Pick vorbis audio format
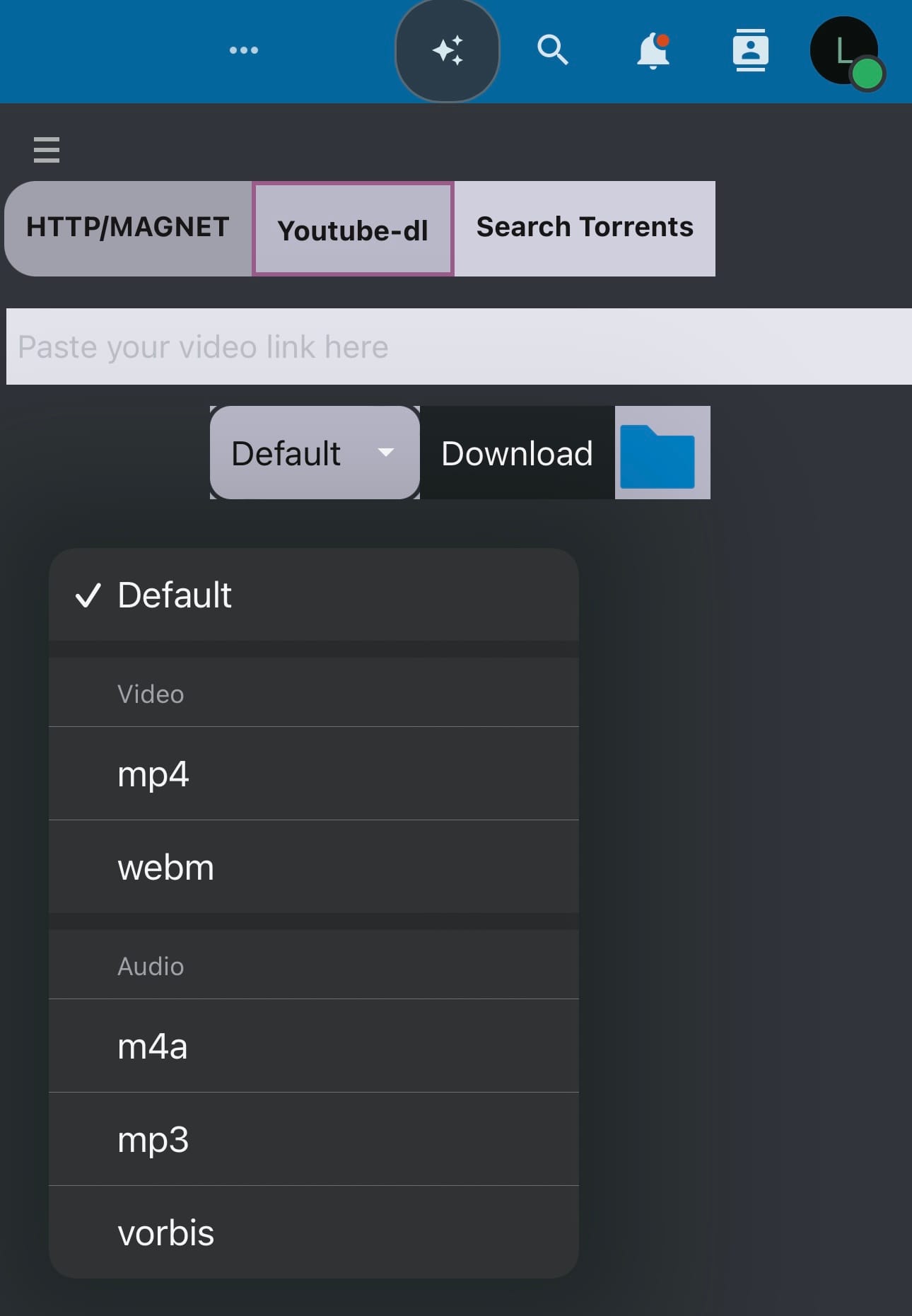The height and width of the screenshot is (1316, 912). 314,1233
